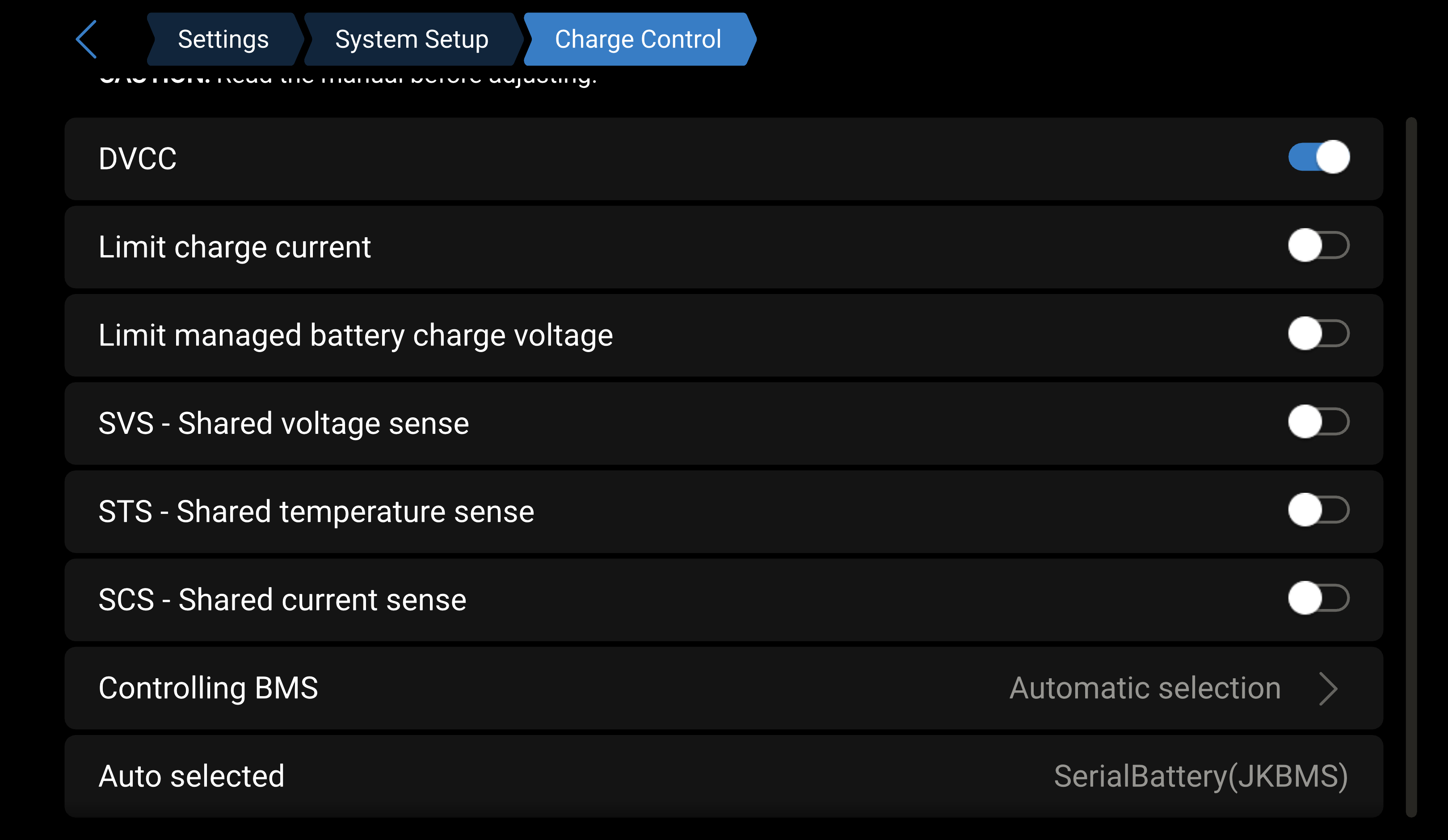Click the vertical scrollbar on the right
This screenshot has height=840, width=1448.
click(1411, 467)
